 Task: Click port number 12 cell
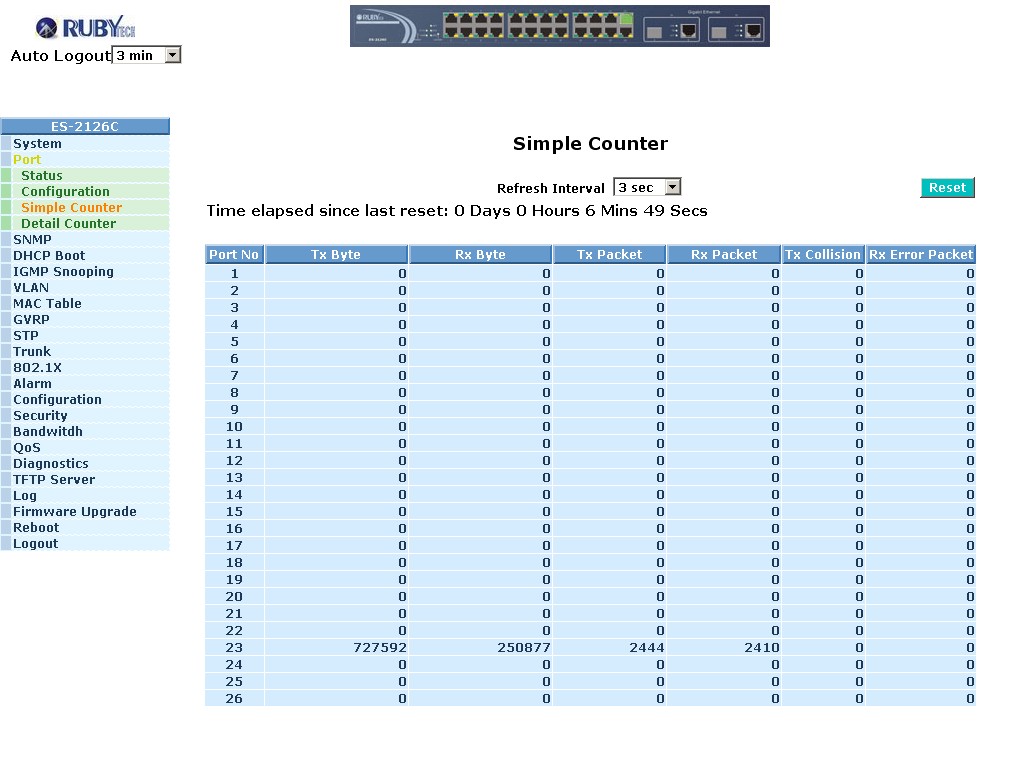[x=234, y=460]
